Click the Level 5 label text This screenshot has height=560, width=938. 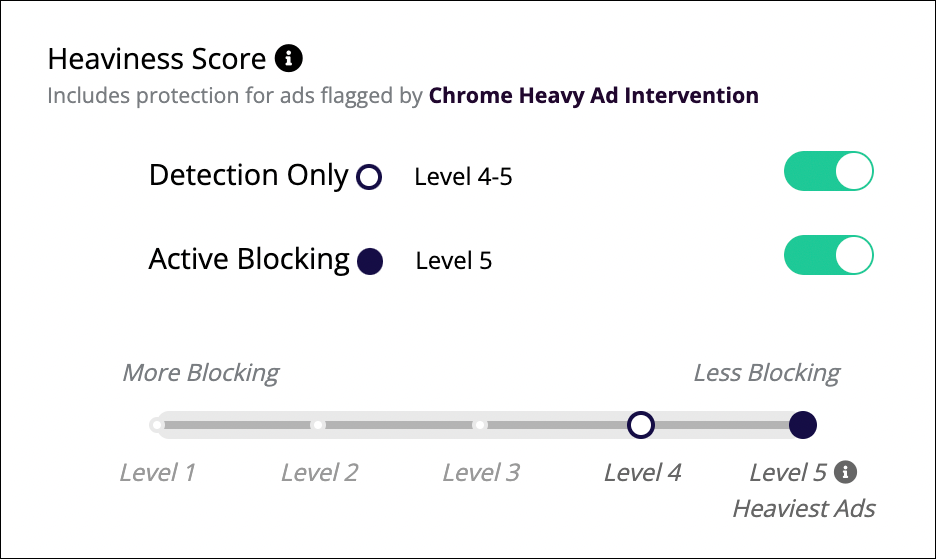pyautogui.click(x=788, y=473)
